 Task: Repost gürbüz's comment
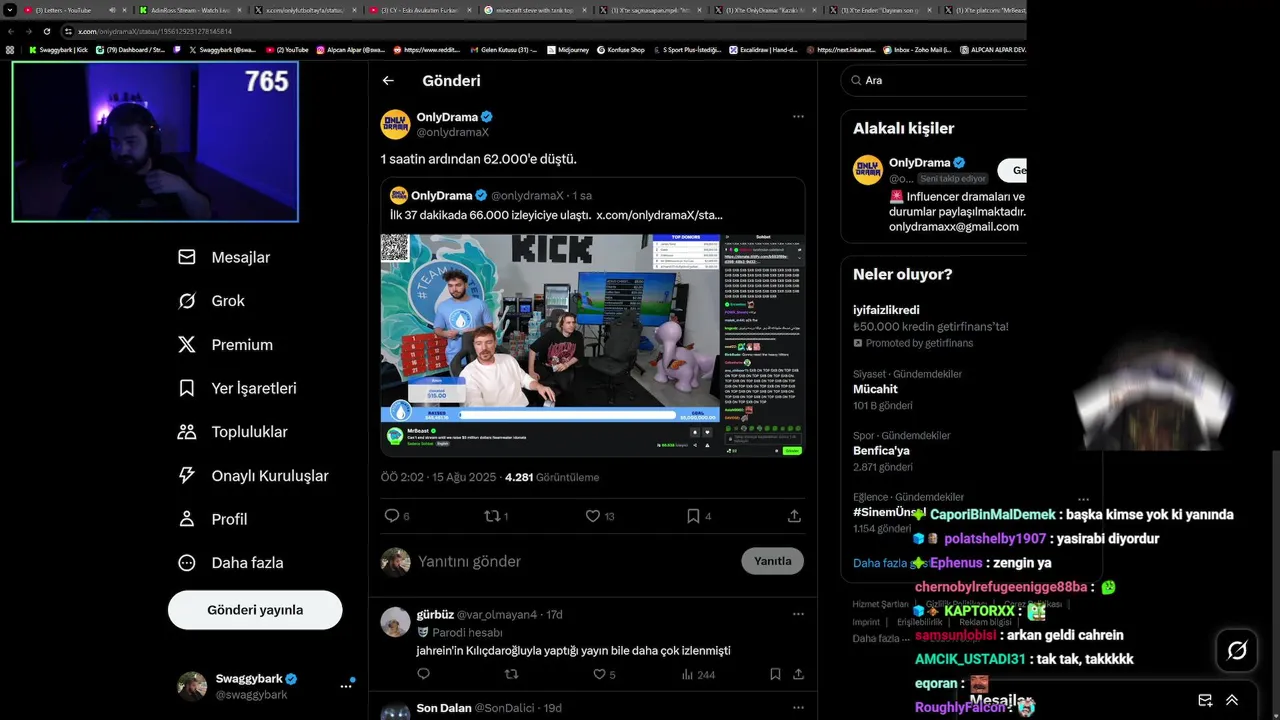click(x=511, y=675)
